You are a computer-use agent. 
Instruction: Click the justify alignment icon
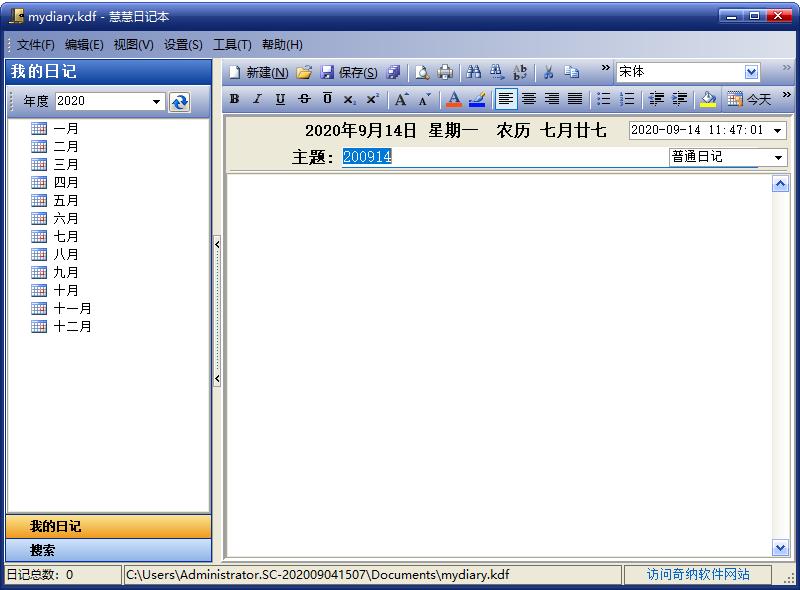pos(575,99)
